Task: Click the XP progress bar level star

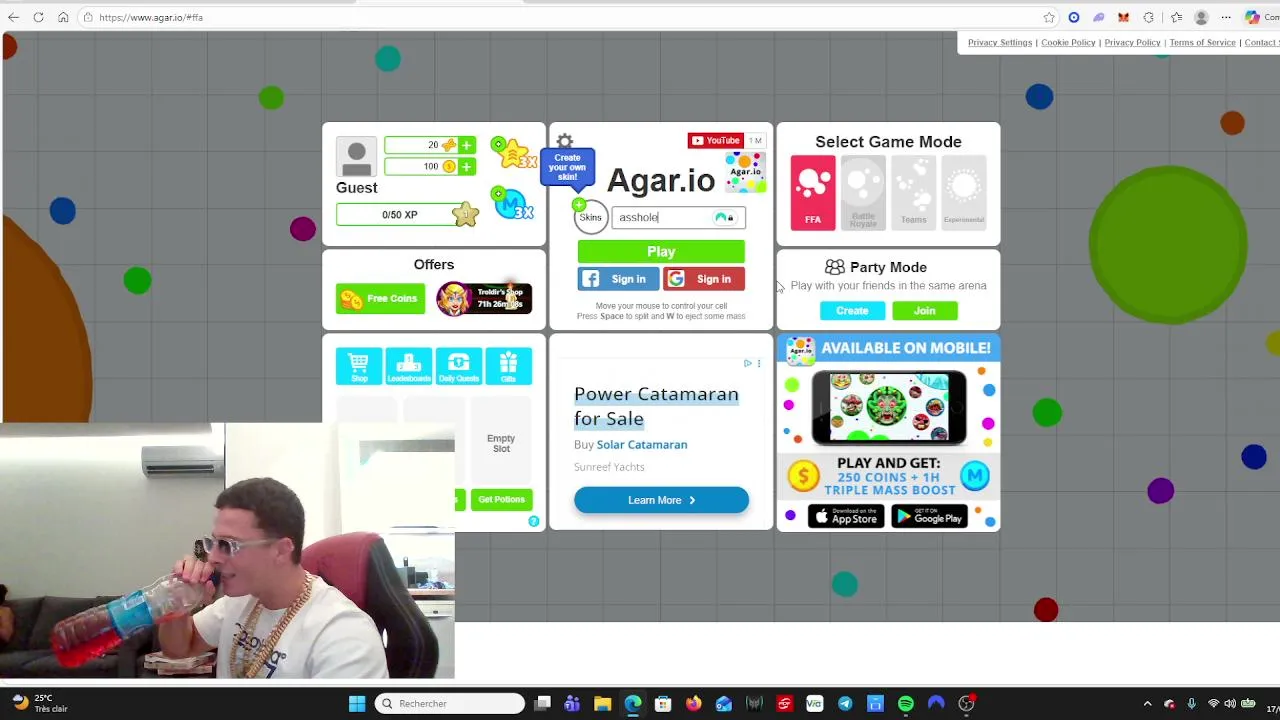Action: [x=465, y=214]
